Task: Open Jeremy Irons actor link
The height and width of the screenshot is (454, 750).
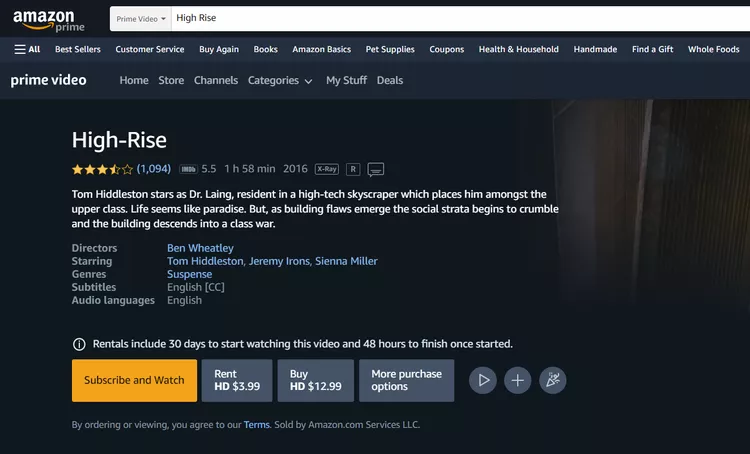Action: 279,261
